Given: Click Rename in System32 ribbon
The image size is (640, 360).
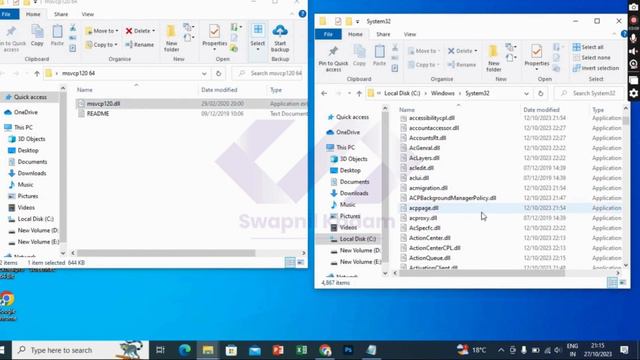Looking at the screenshot, I should tap(462, 64).
